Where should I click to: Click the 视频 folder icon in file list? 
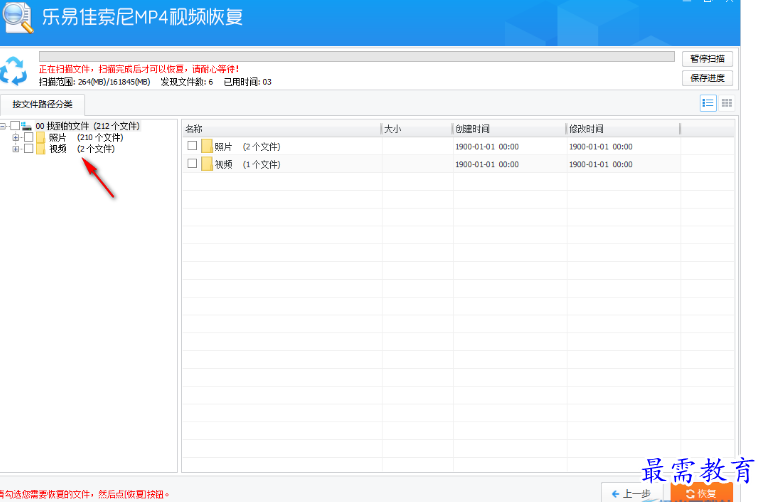pos(207,164)
